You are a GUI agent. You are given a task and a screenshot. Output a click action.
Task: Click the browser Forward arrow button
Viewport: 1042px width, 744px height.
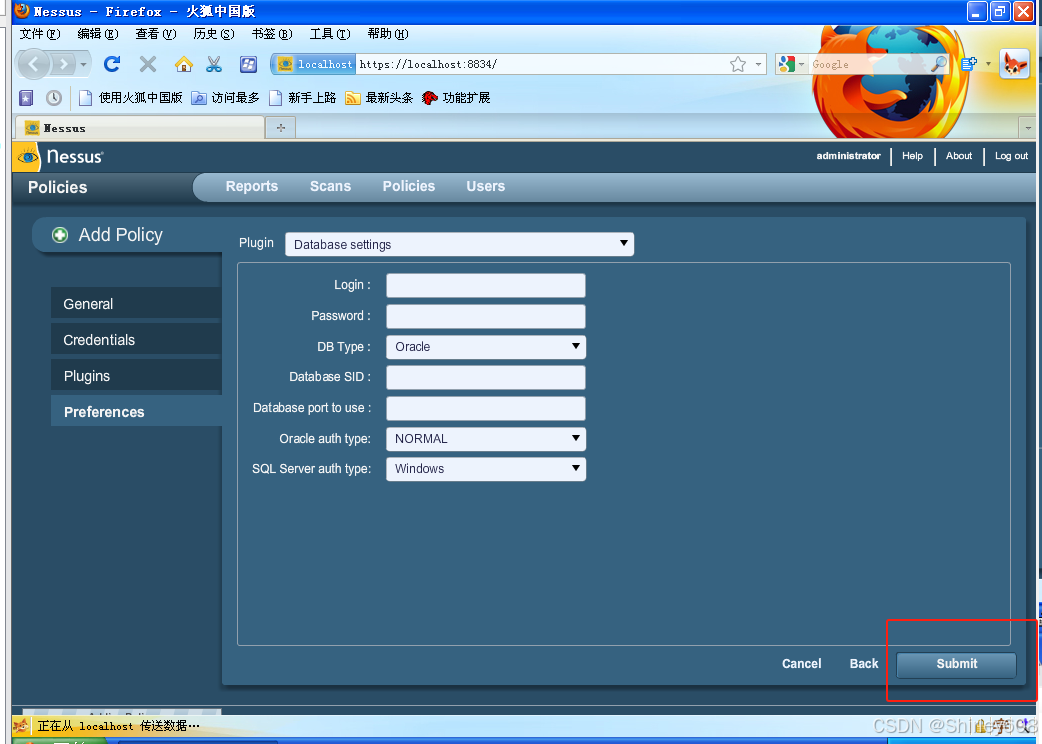[63, 64]
